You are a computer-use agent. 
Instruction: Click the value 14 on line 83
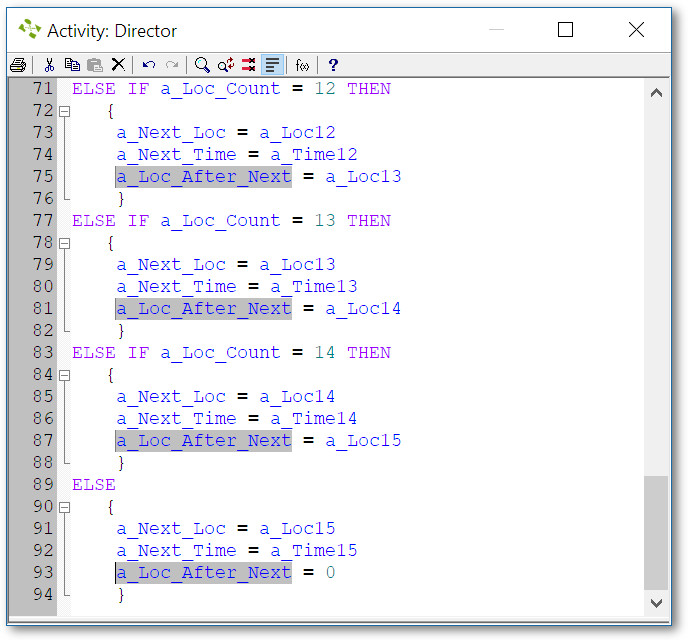pos(325,353)
